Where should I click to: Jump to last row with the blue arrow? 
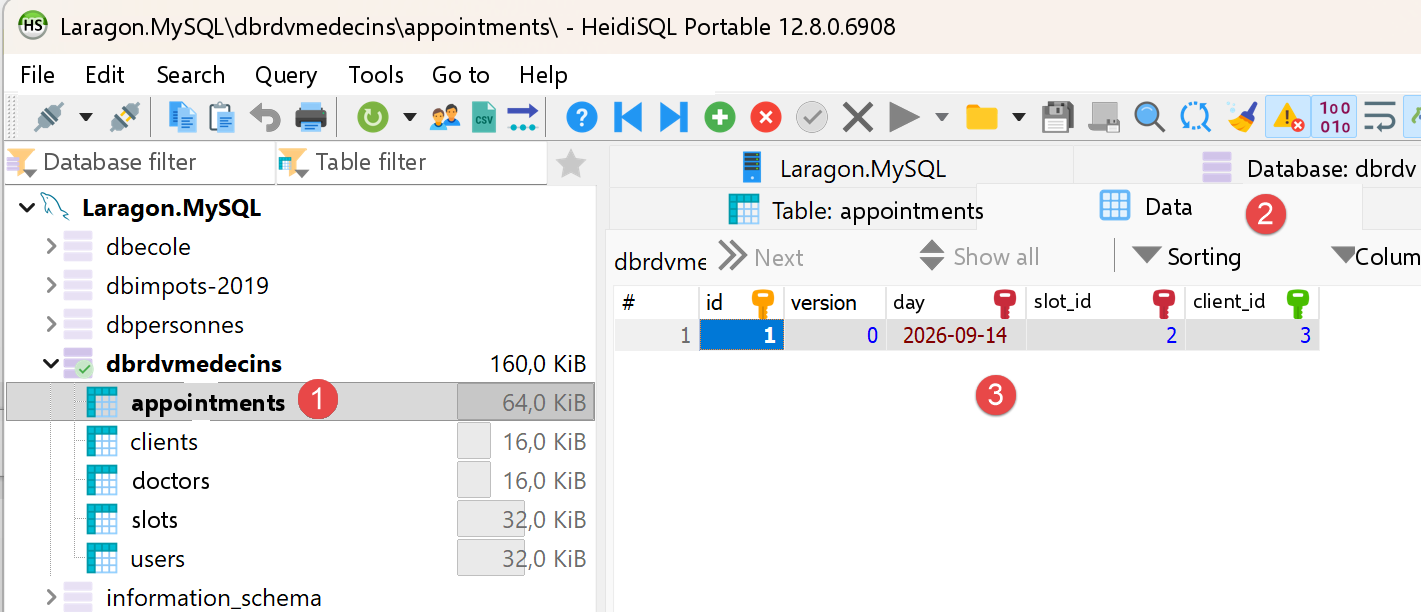click(x=673, y=118)
